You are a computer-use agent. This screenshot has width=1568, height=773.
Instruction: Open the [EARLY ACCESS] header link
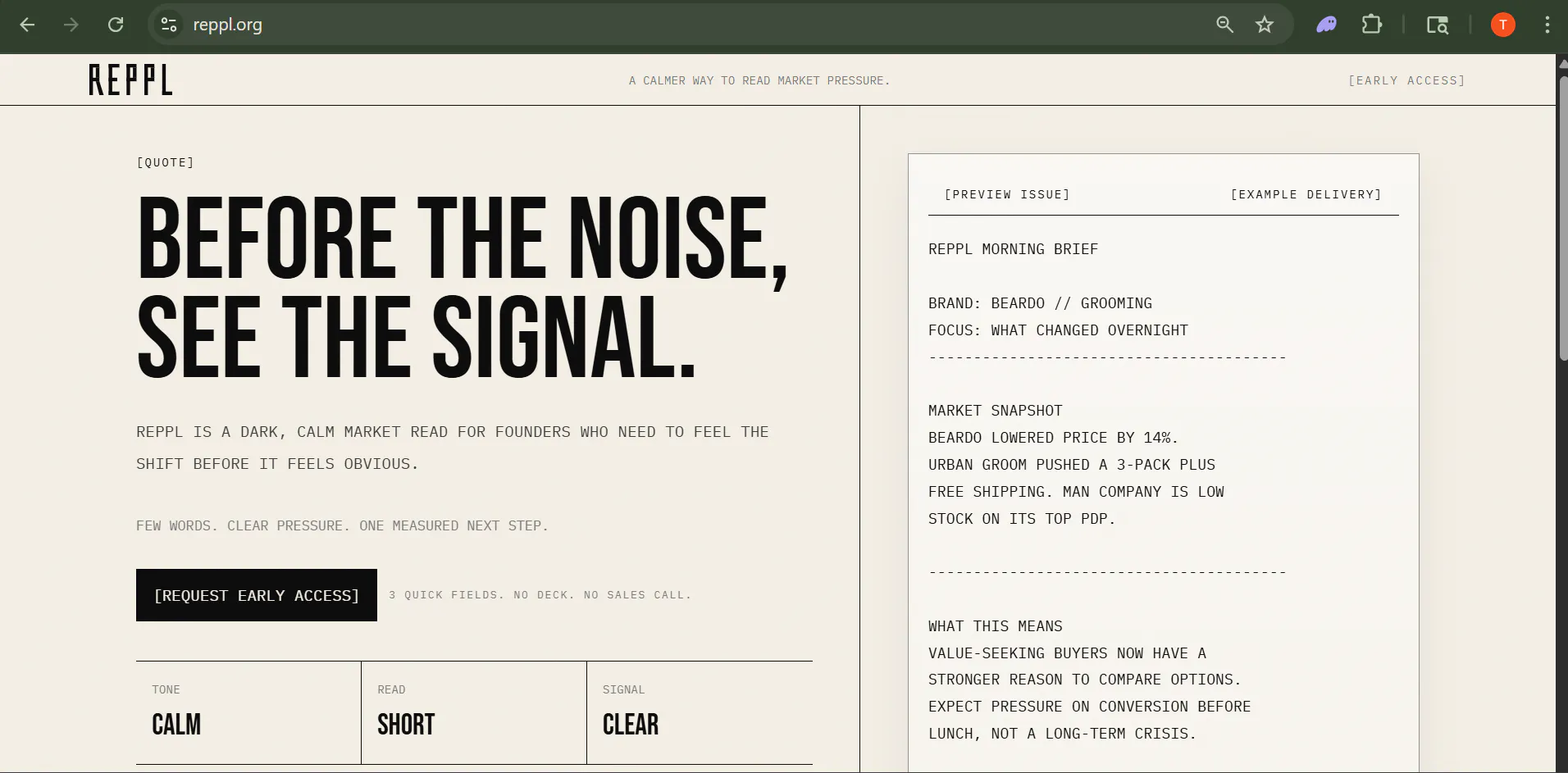(1406, 80)
